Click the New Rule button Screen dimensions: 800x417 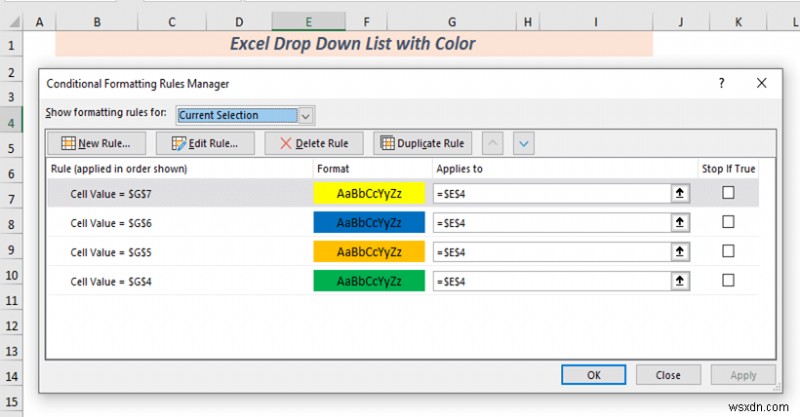[96, 143]
